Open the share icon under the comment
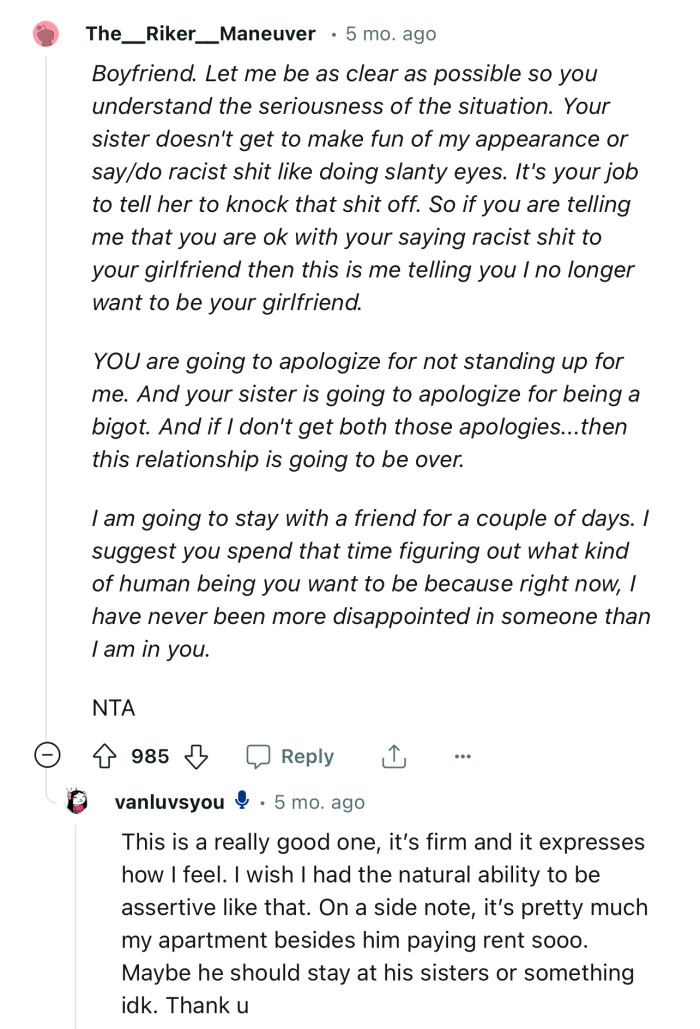The height and width of the screenshot is (1029, 700). click(x=395, y=756)
